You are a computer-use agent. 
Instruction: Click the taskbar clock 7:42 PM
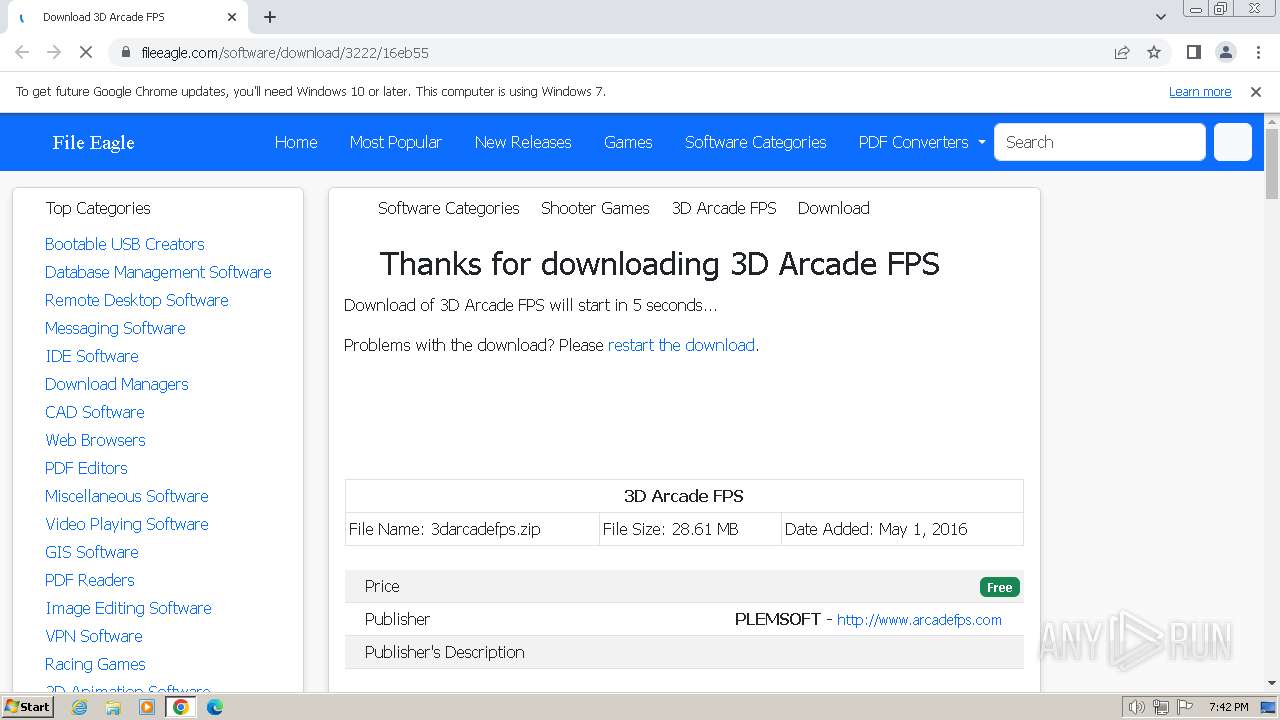[x=1228, y=707]
